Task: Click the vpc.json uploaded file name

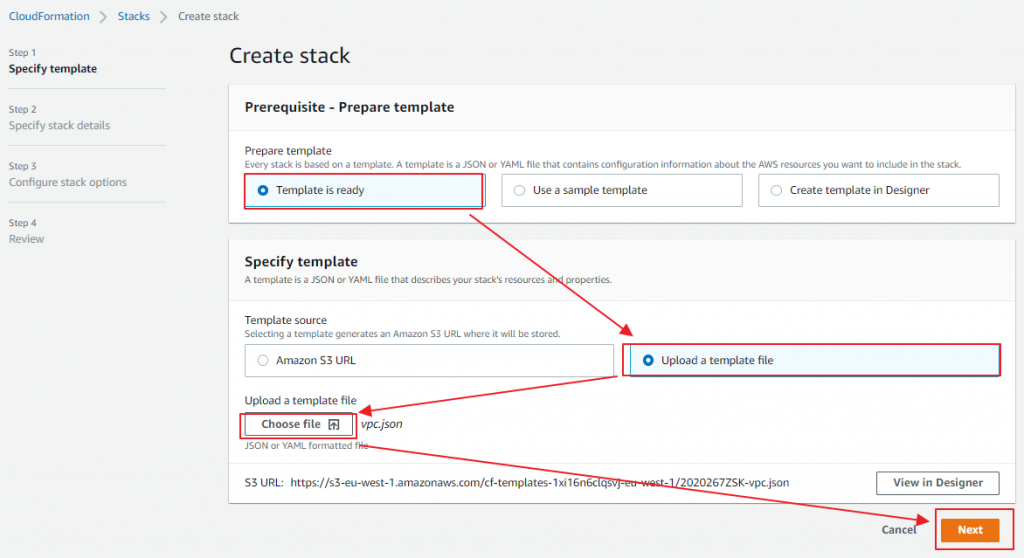Action: (x=382, y=424)
